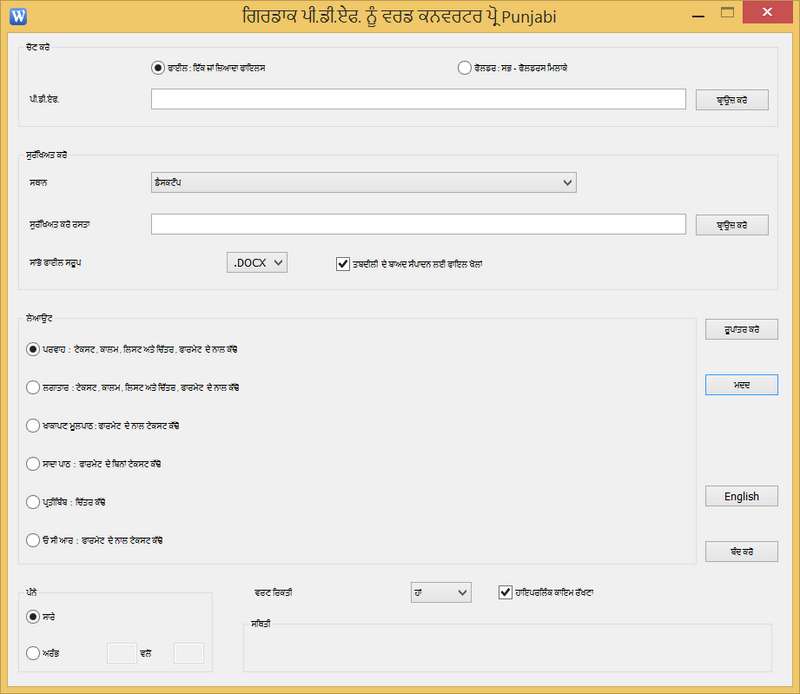800x694 pixels.
Task: Choose the fifth layout option for images only
Action: [33, 502]
